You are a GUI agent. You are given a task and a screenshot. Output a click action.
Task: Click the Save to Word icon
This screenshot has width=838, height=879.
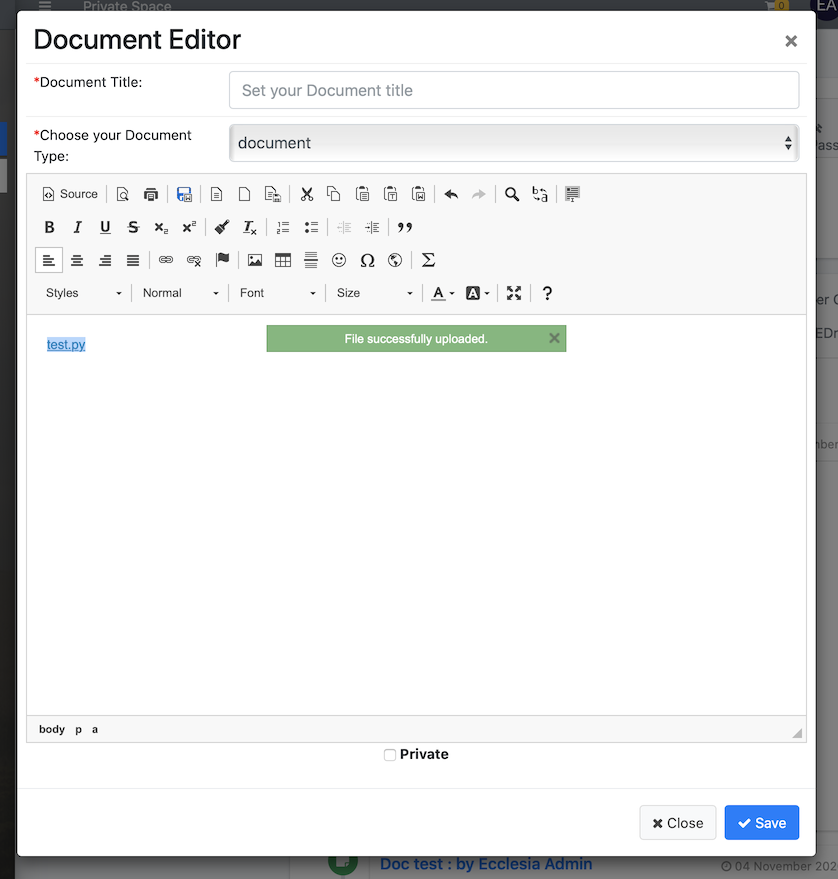pos(184,194)
